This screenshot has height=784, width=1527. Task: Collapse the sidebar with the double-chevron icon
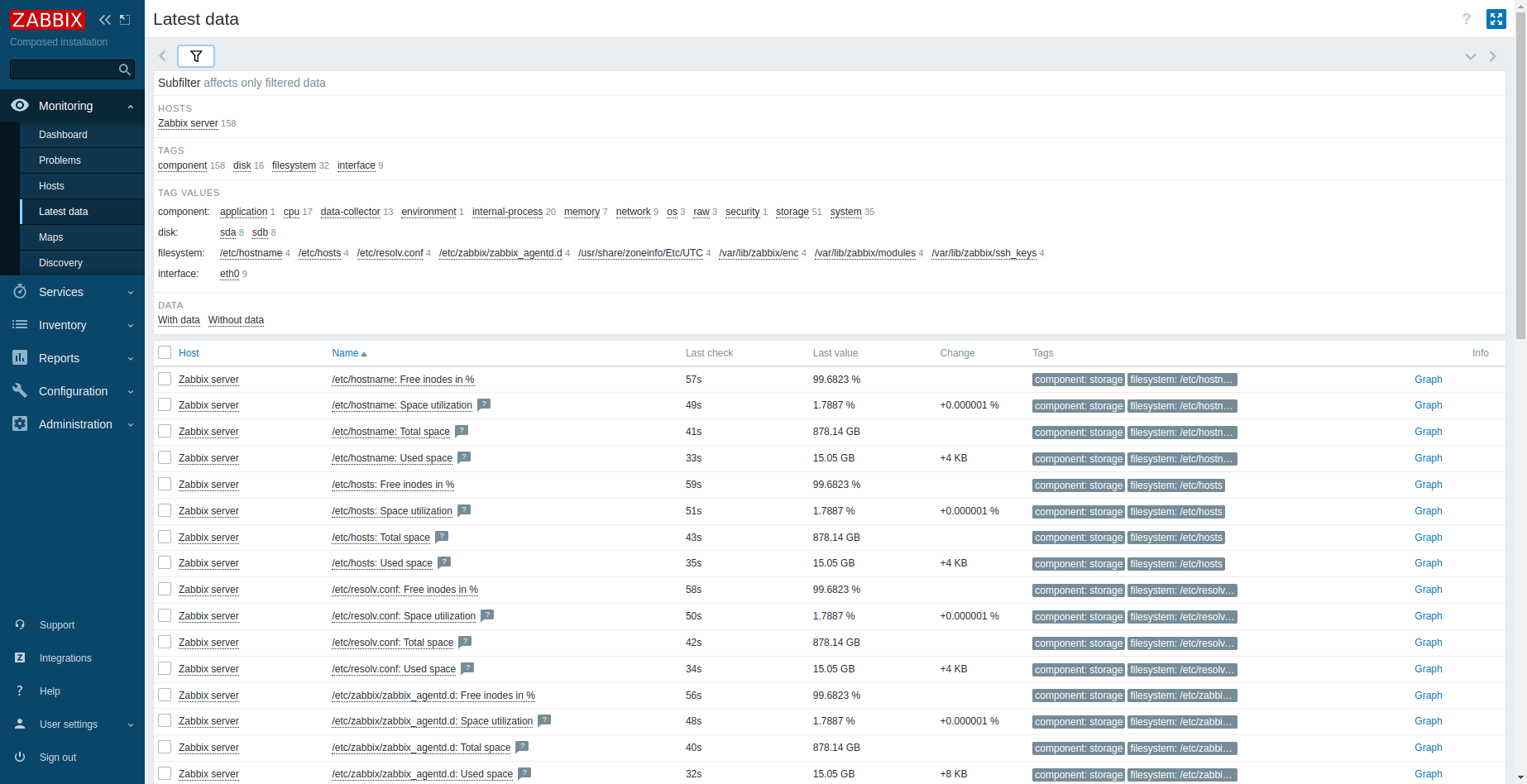tap(104, 19)
